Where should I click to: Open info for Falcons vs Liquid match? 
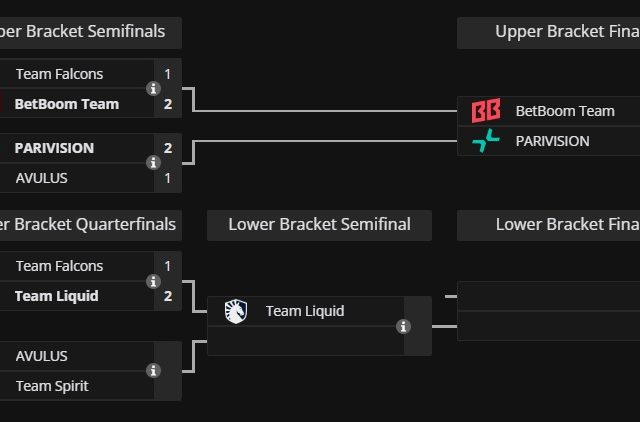point(153,281)
